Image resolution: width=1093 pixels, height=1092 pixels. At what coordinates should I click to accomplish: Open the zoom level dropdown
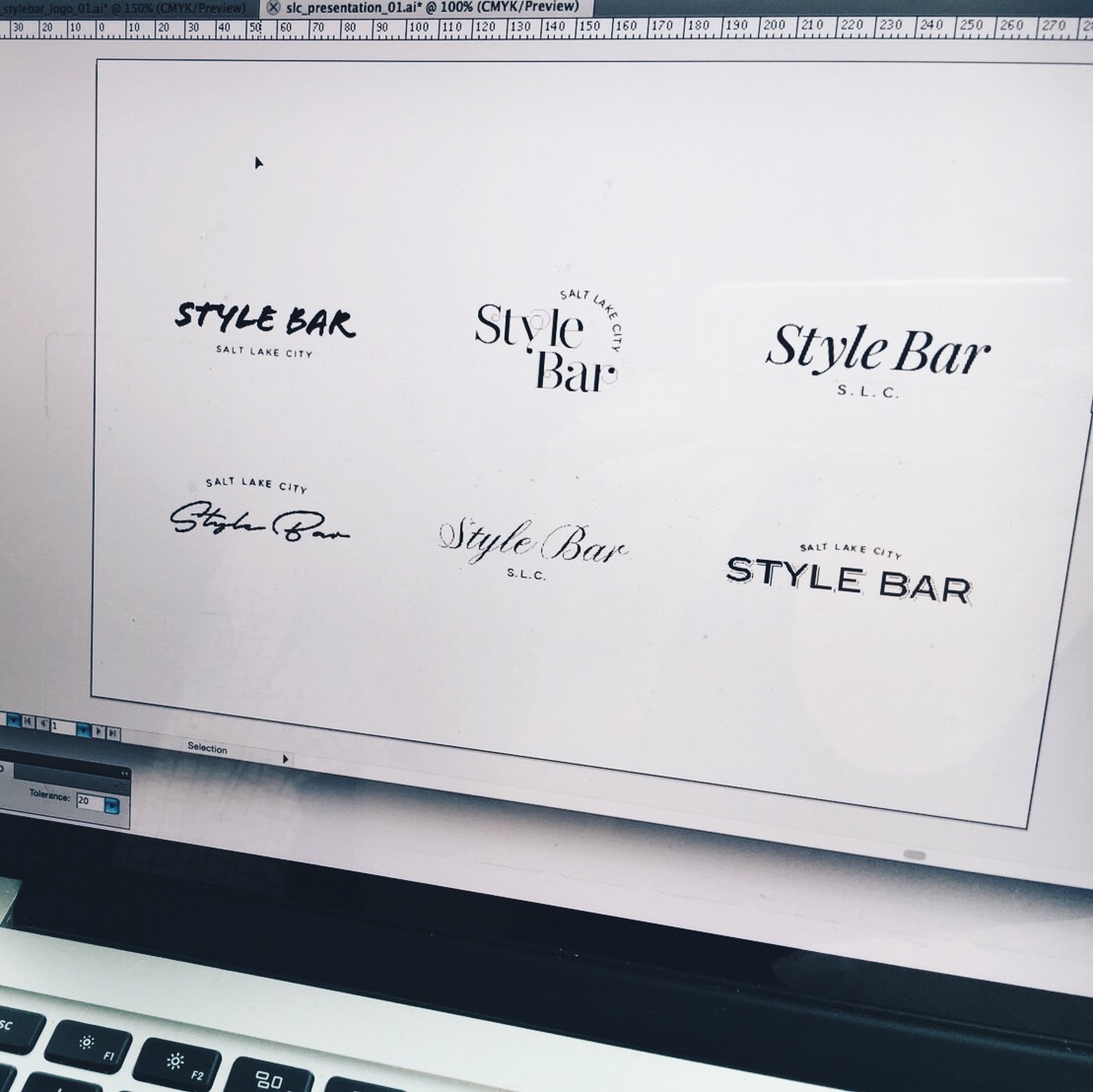coord(13,720)
